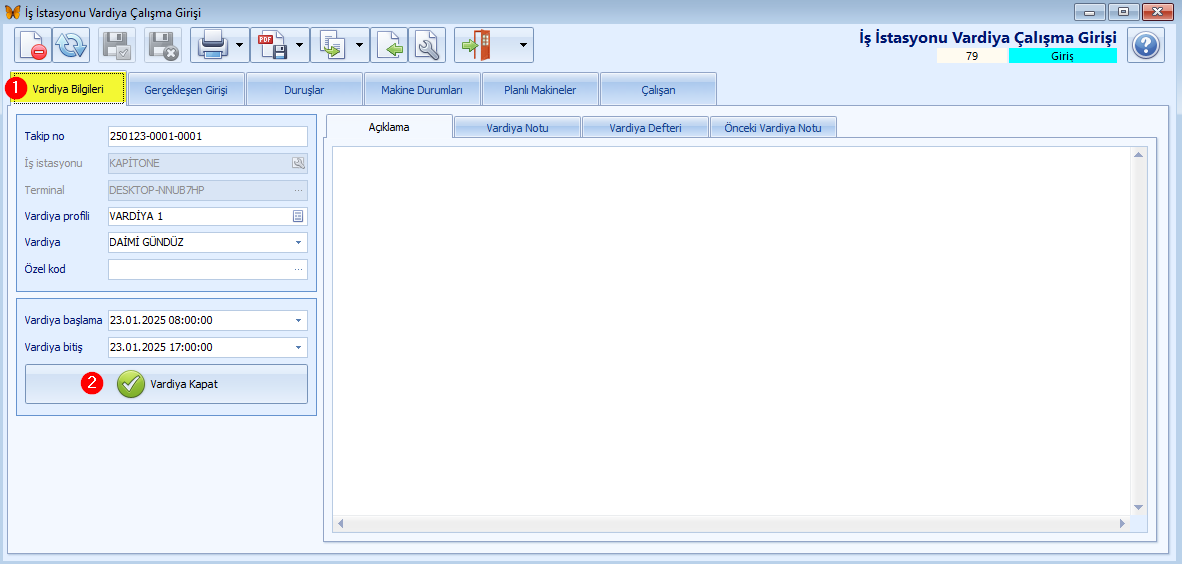
Task: Click the copy documents toolbar icon
Action: point(331,46)
